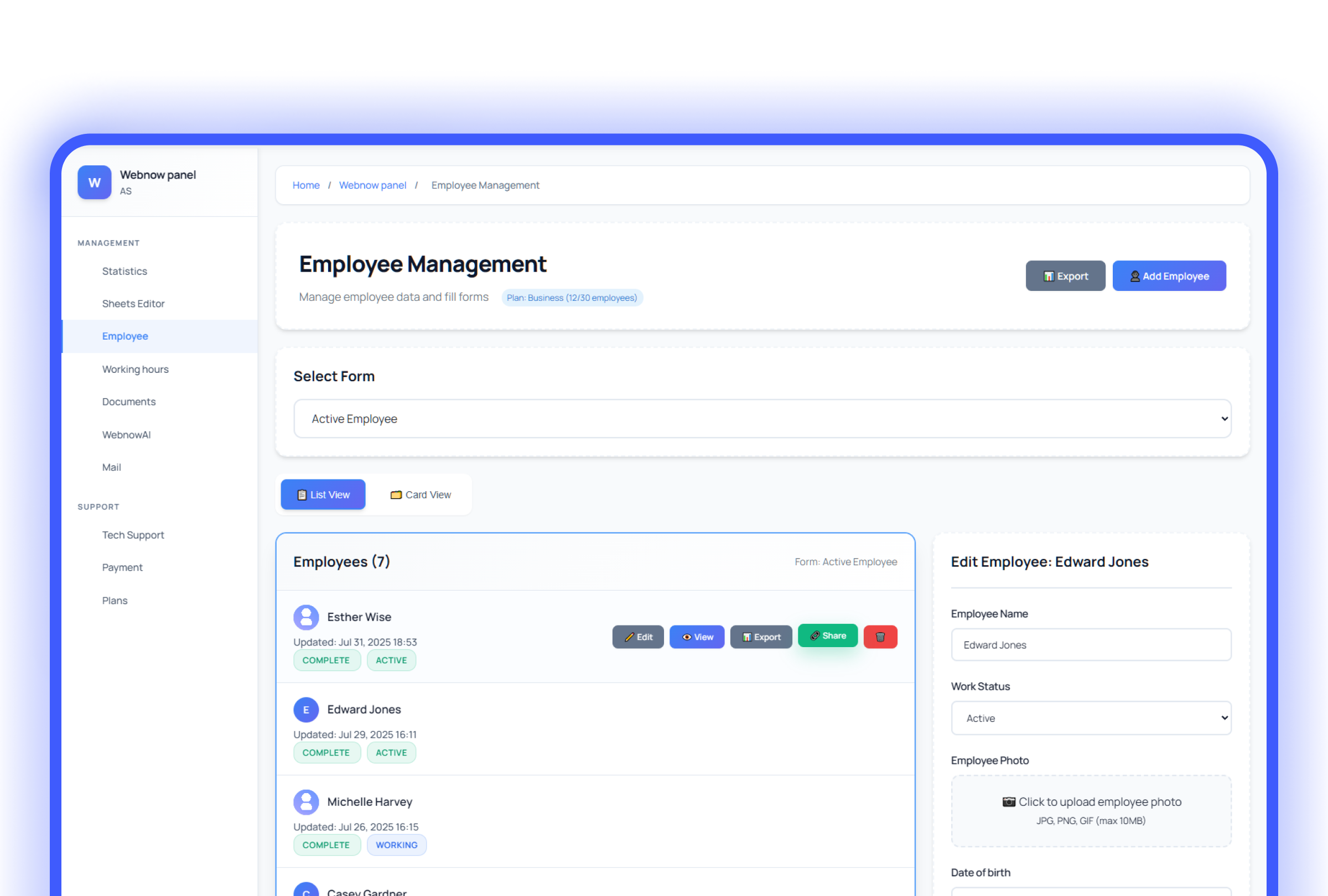Click the Webnow panel breadcrumb link

372,185
